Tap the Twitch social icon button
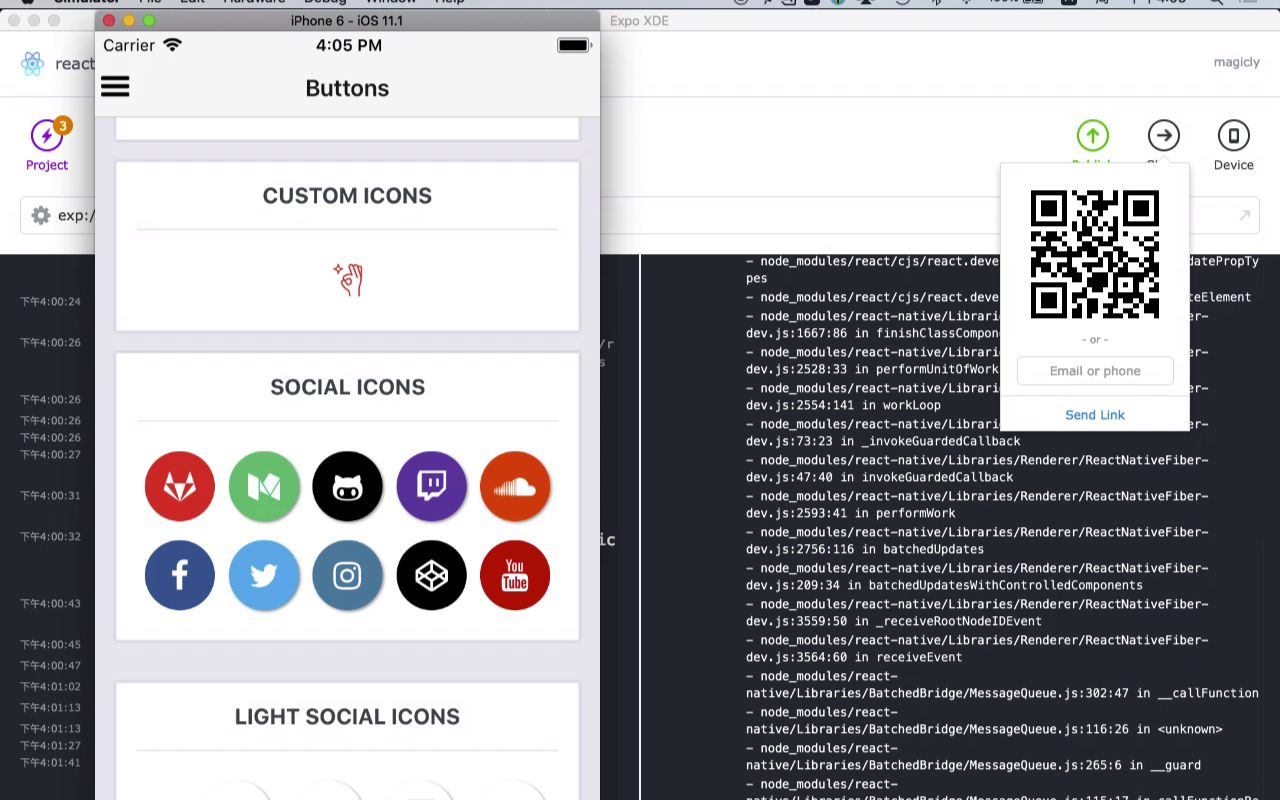 (431, 487)
